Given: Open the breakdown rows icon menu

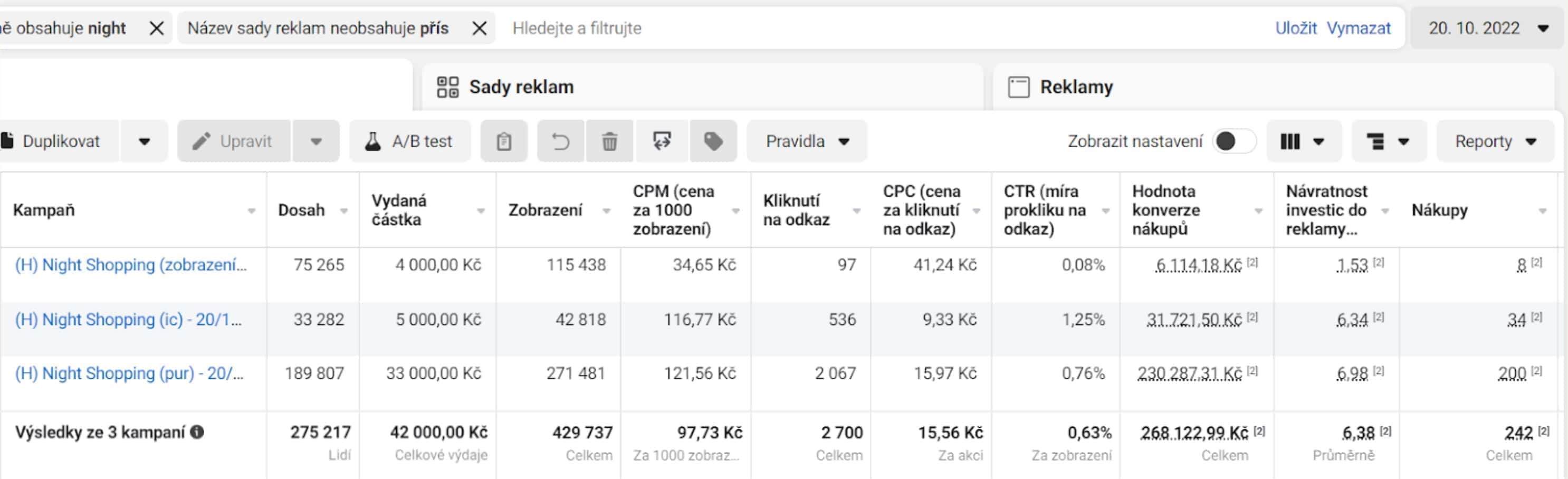Looking at the screenshot, I should [1389, 141].
